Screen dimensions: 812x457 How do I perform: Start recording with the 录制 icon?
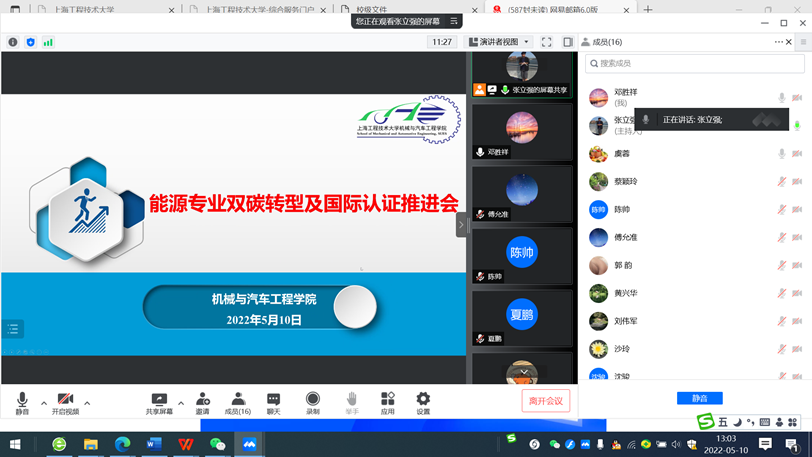[313, 402]
